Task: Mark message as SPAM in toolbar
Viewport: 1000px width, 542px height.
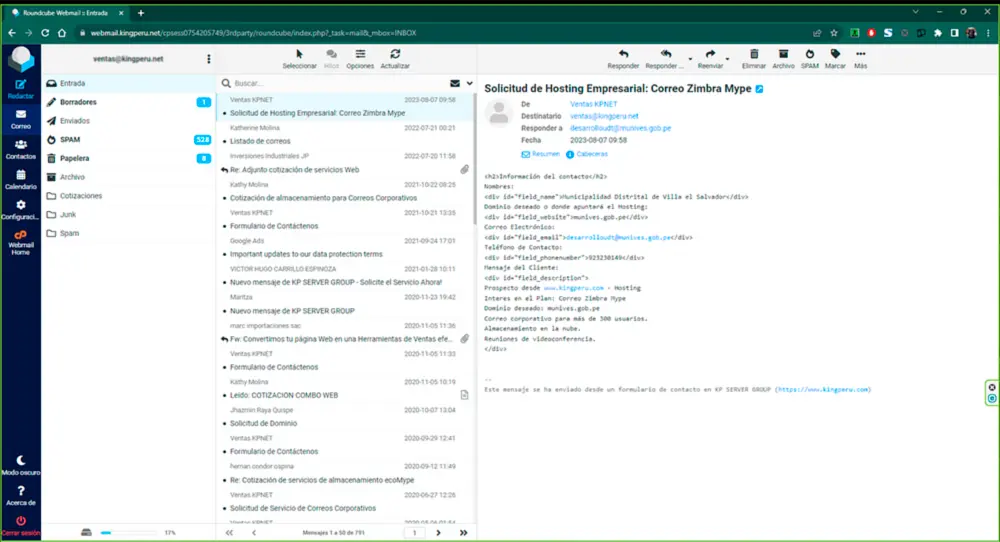Action: (x=809, y=59)
